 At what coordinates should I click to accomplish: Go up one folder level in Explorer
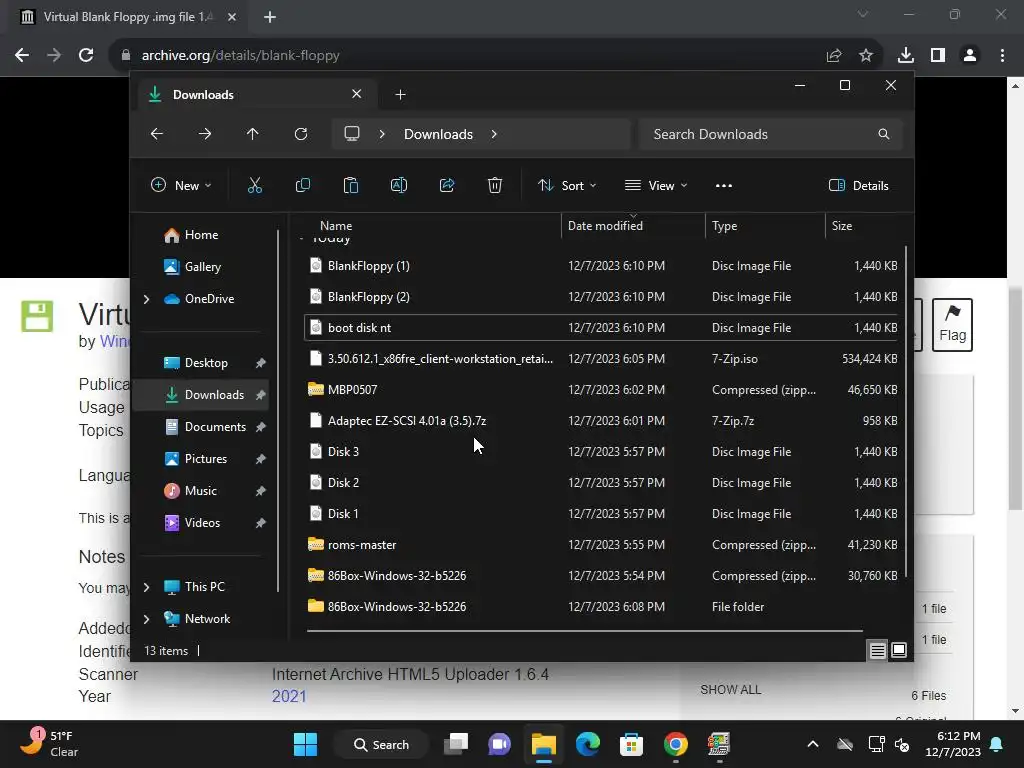[253, 134]
